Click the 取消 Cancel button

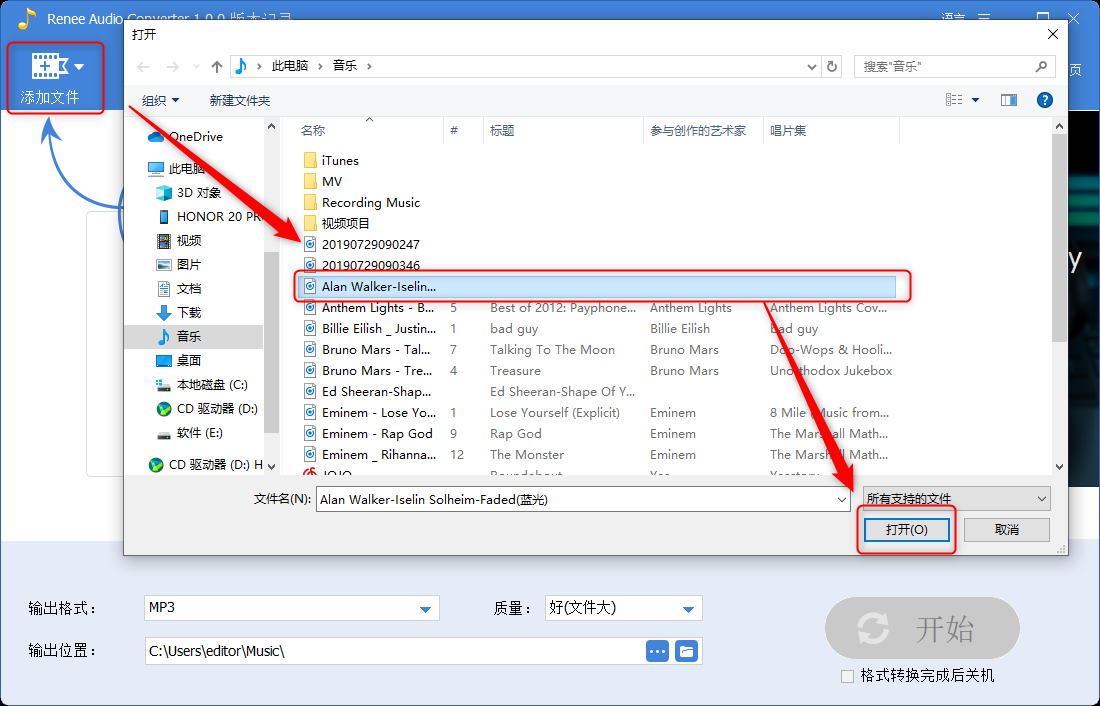[1007, 530]
